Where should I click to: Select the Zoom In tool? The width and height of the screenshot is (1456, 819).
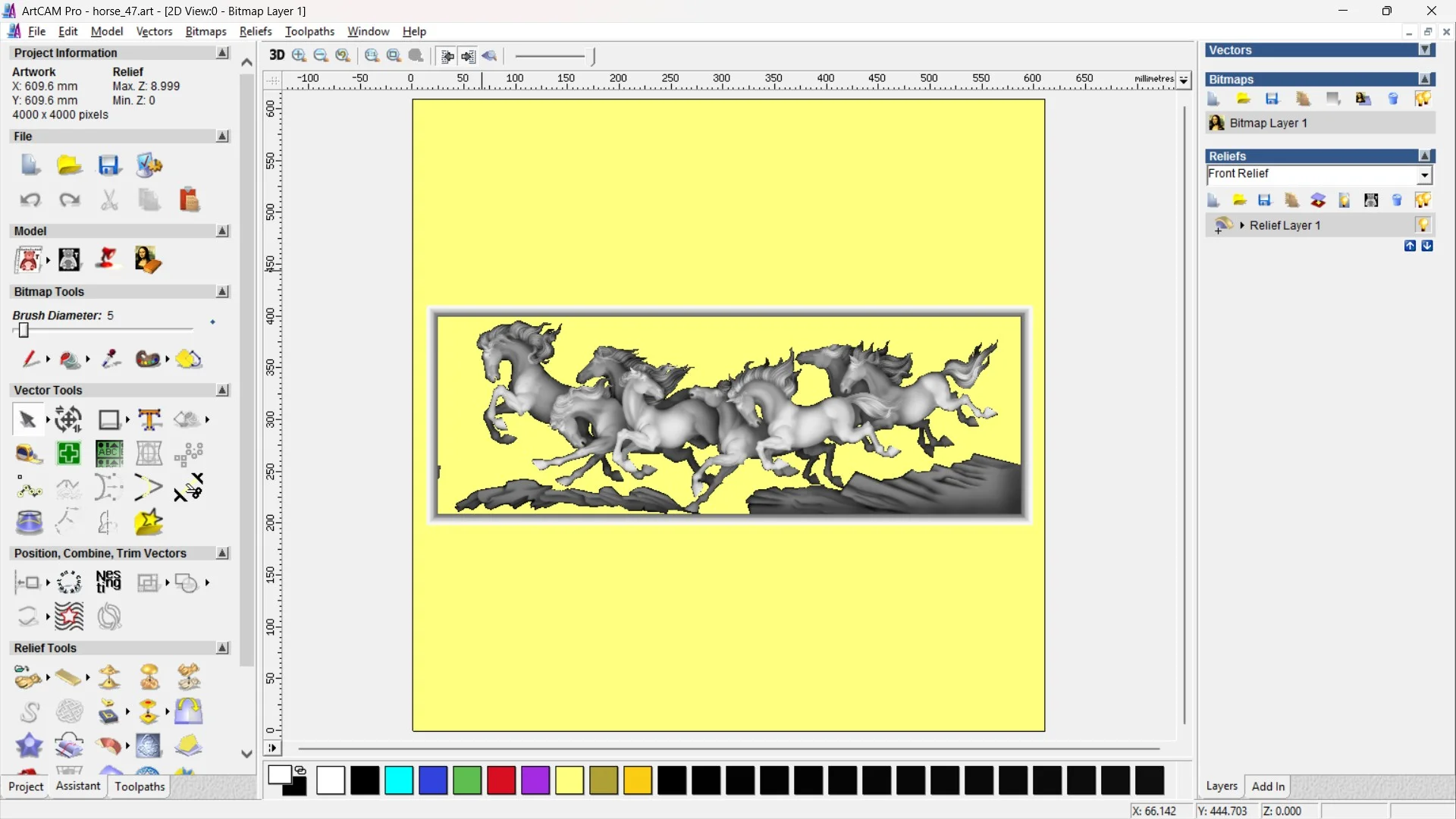pos(298,56)
